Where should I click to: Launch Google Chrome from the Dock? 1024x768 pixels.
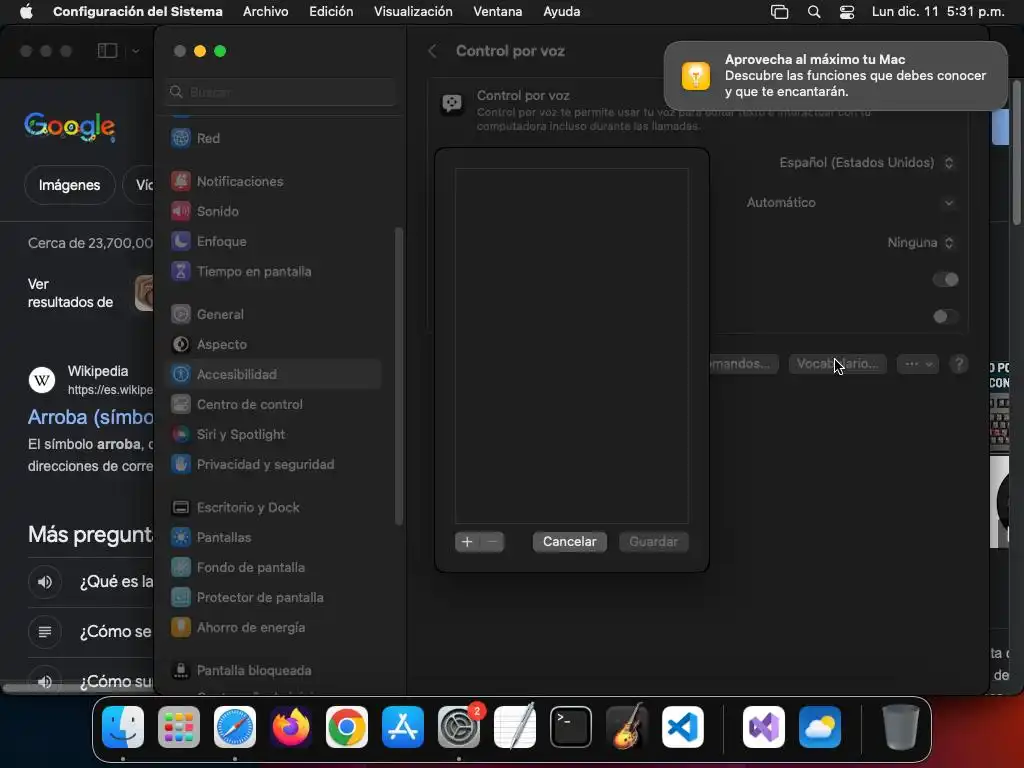347,727
